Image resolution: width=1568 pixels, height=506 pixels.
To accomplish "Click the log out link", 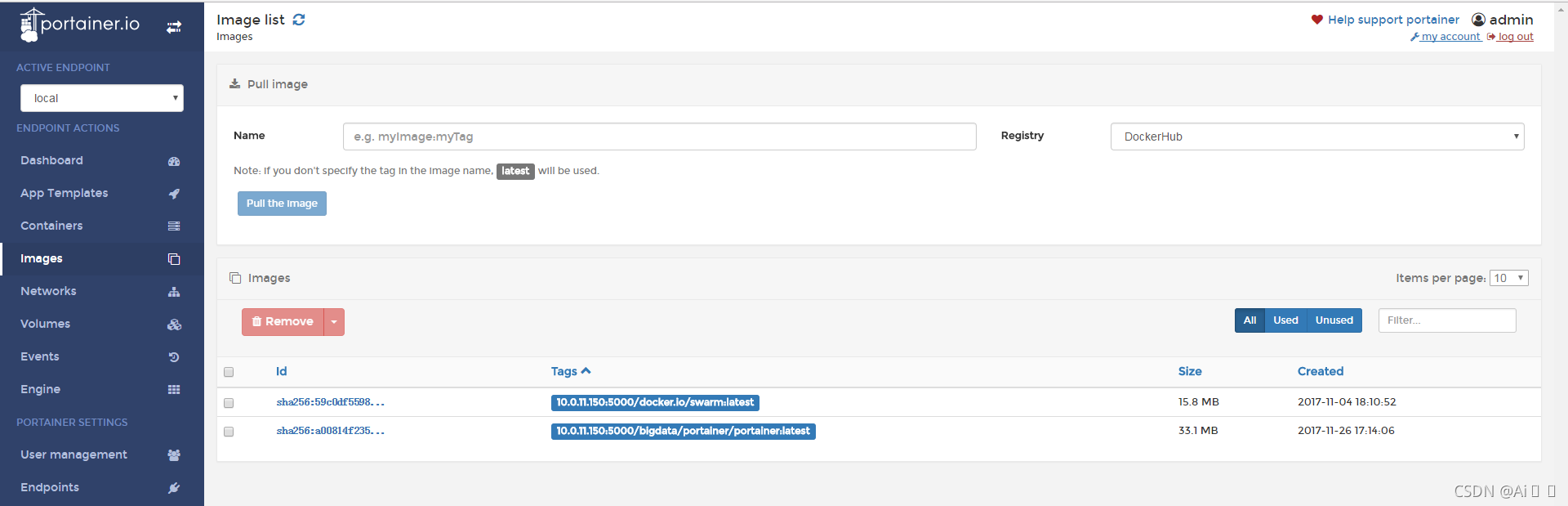I will tap(1510, 37).
